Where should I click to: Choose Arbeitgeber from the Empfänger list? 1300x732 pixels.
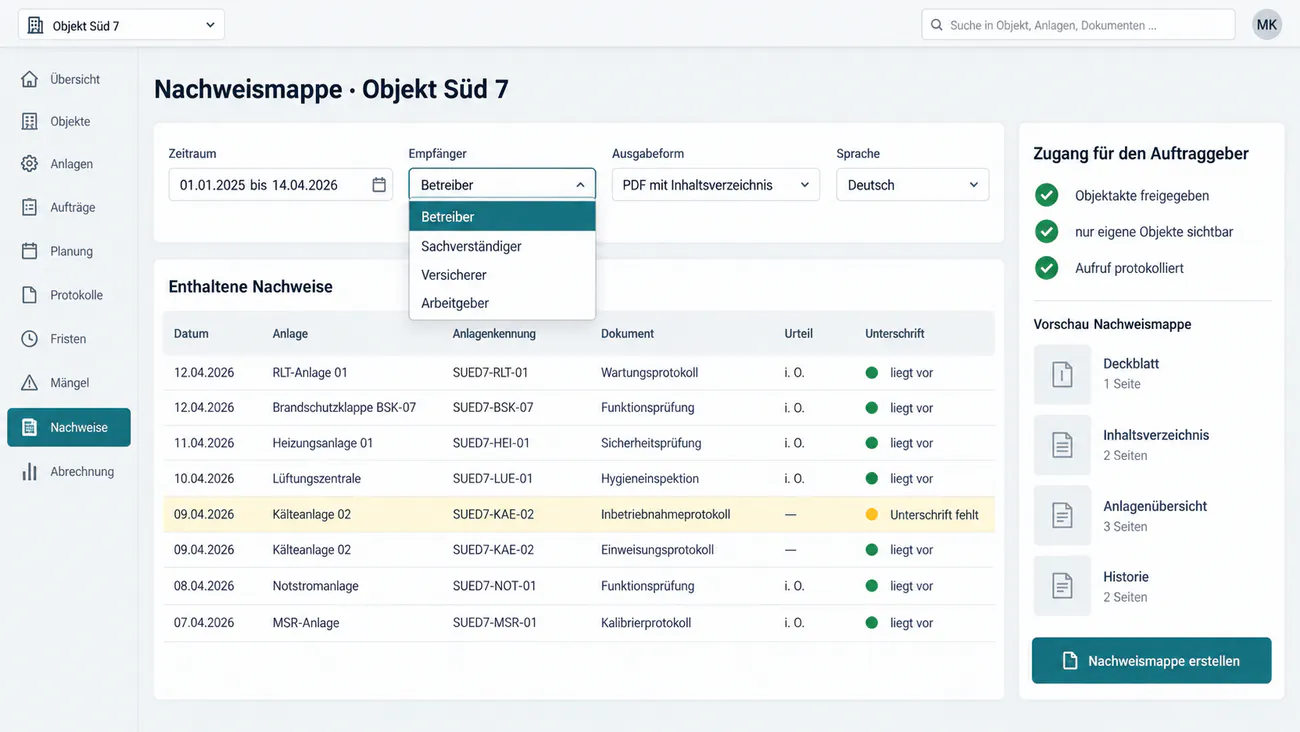pos(502,303)
